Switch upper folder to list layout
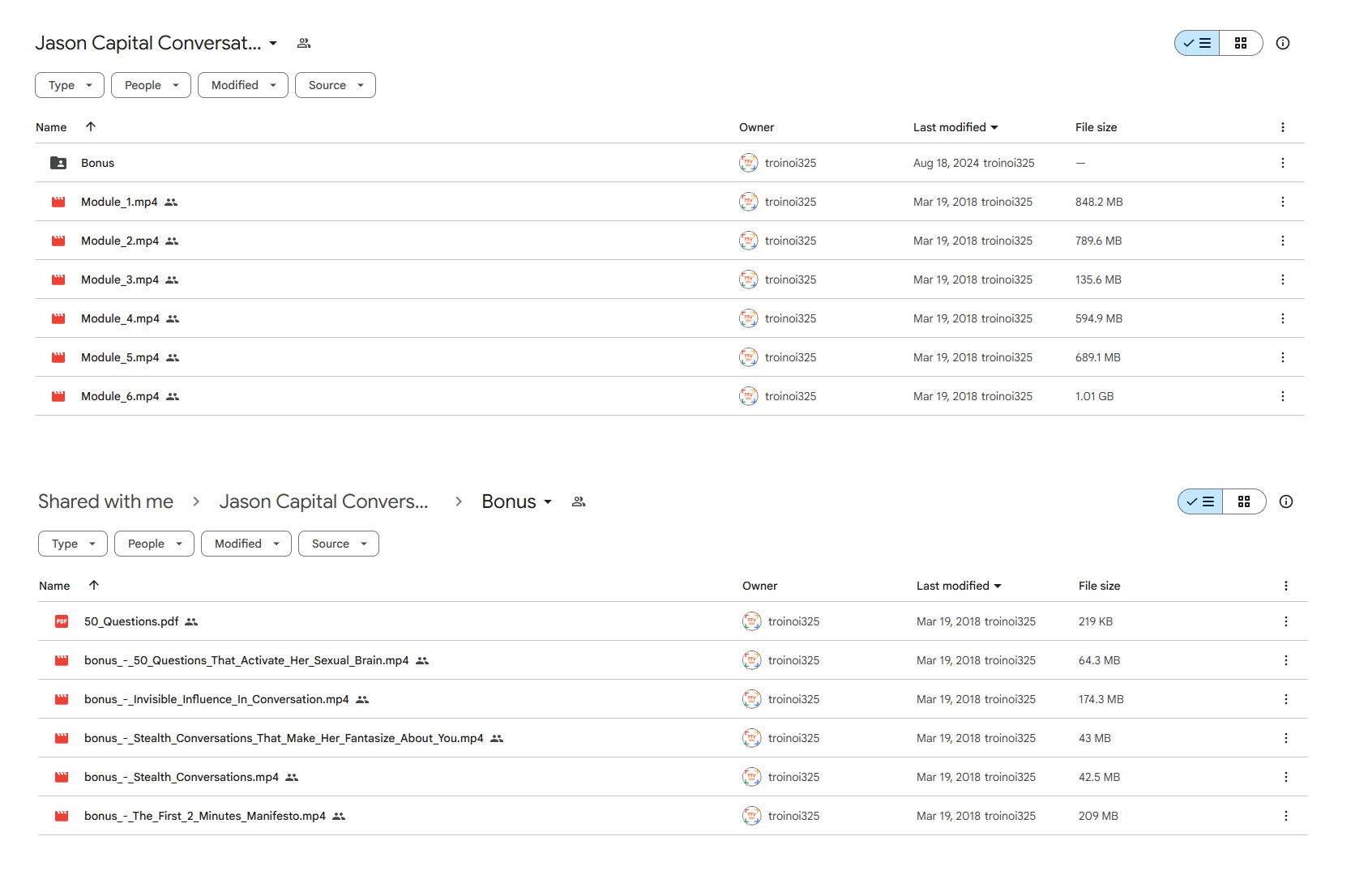Screen dimensions: 1368x896 tap(1197, 43)
